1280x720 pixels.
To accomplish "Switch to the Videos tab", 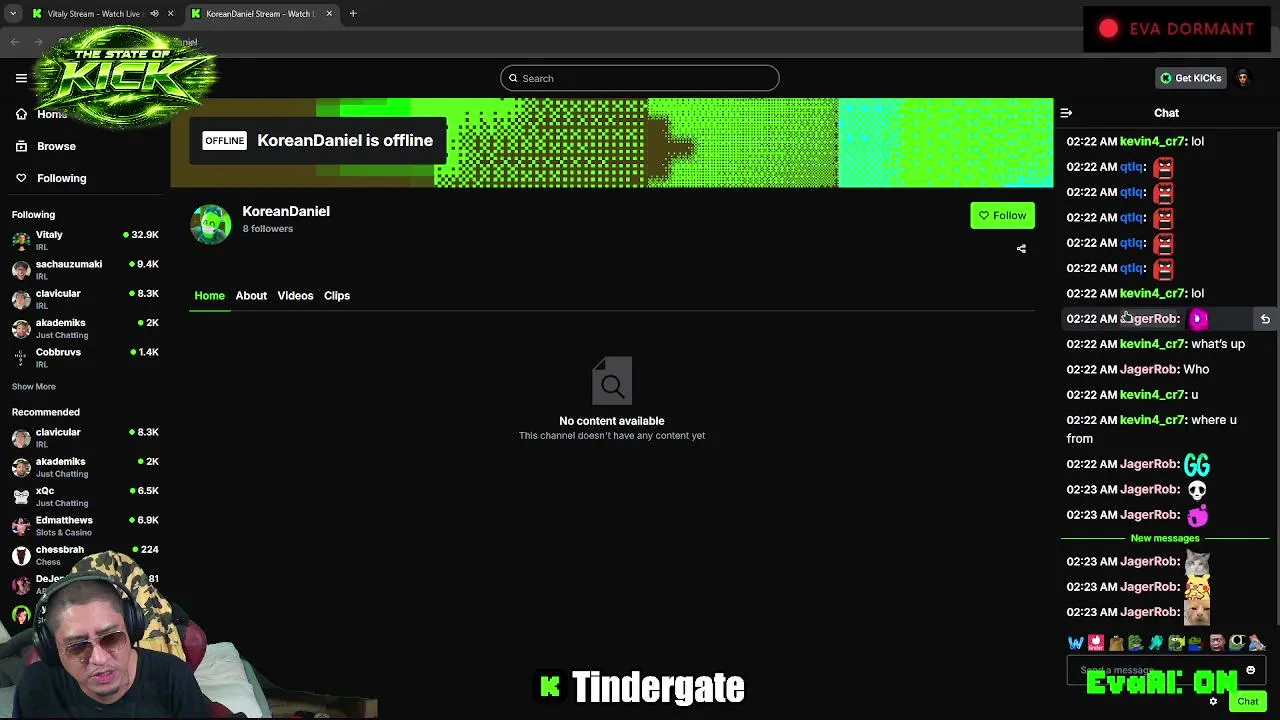I will (x=295, y=296).
